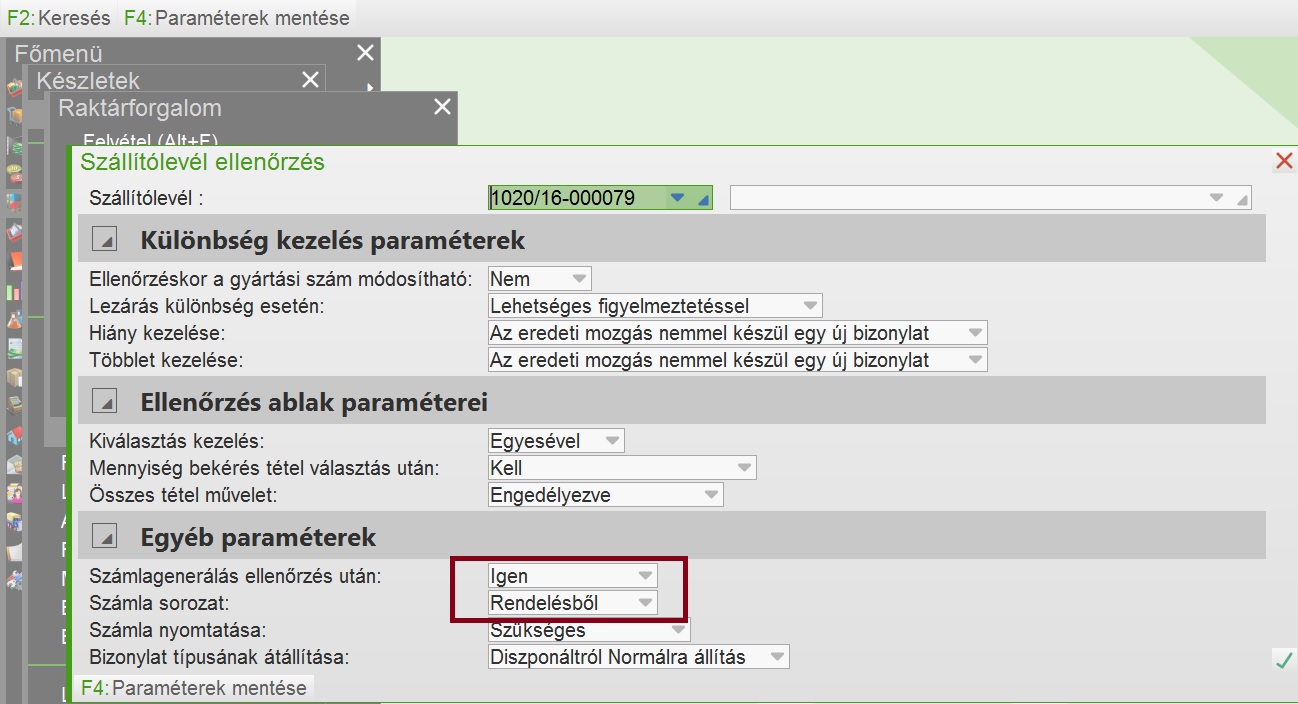1298x704 pixels.
Task: Click the envelope icon in sidebar
Action: tap(14, 464)
